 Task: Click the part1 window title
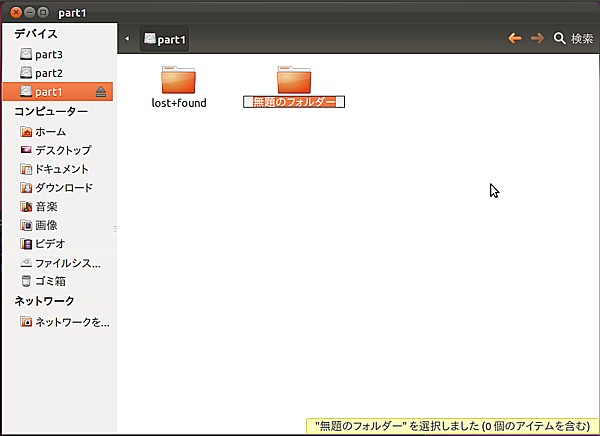click(x=72, y=13)
